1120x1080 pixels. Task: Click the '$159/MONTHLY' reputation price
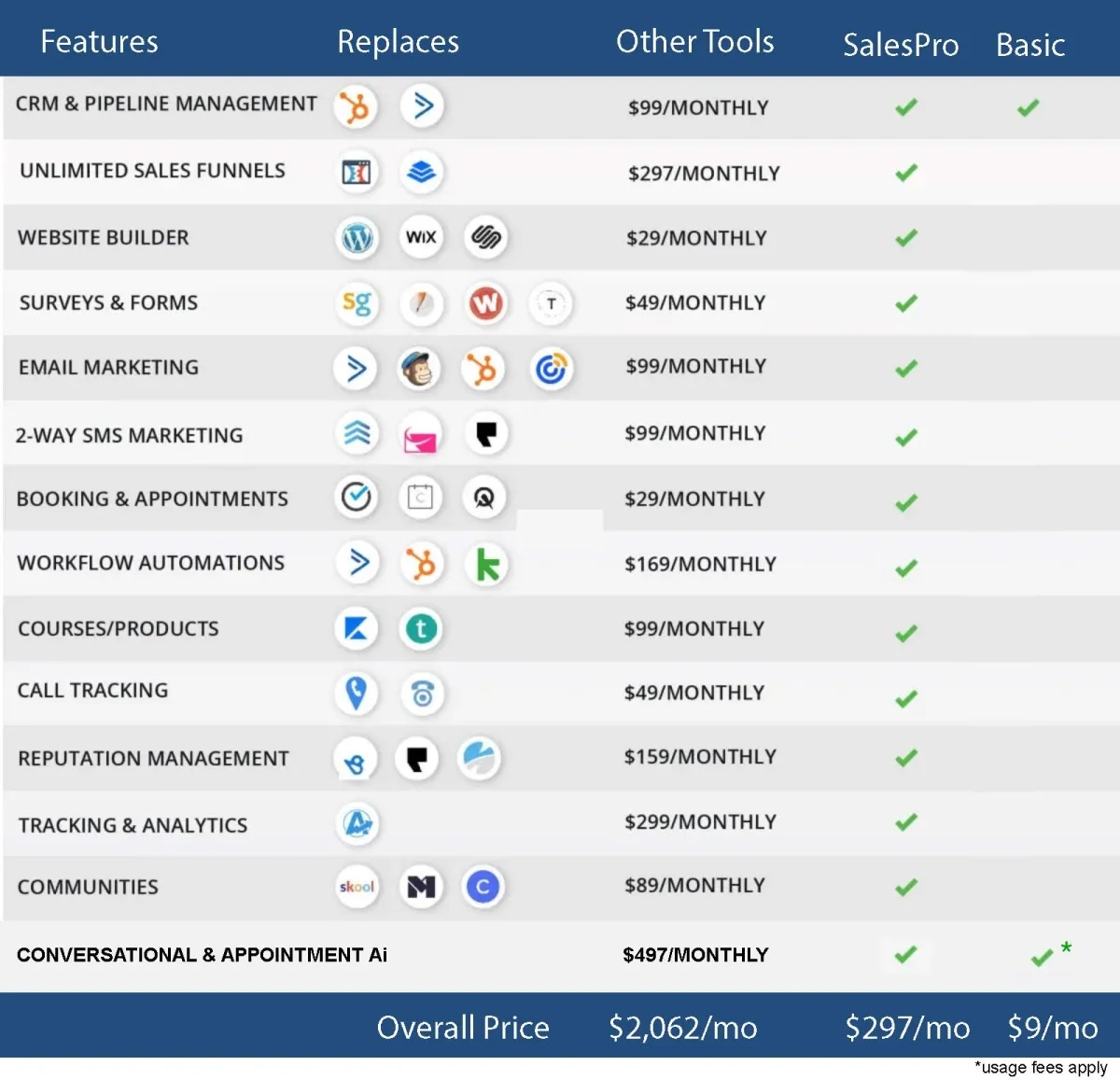pyautogui.click(x=700, y=757)
